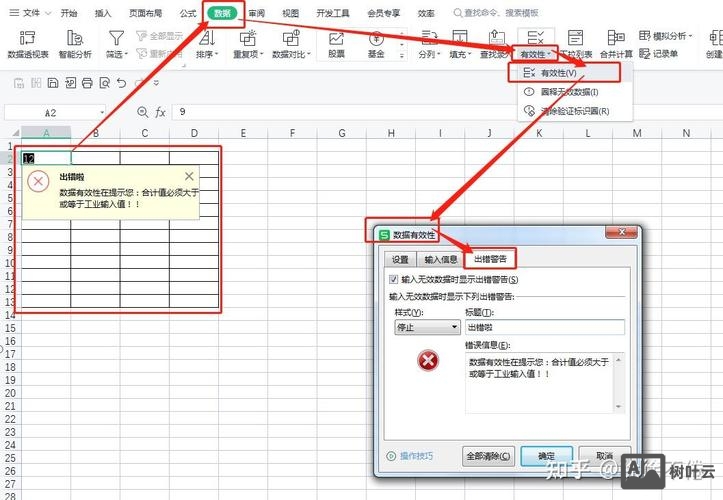Click the print preview icon in quick access toolbar
The width and height of the screenshot is (723, 500).
(105, 83)
